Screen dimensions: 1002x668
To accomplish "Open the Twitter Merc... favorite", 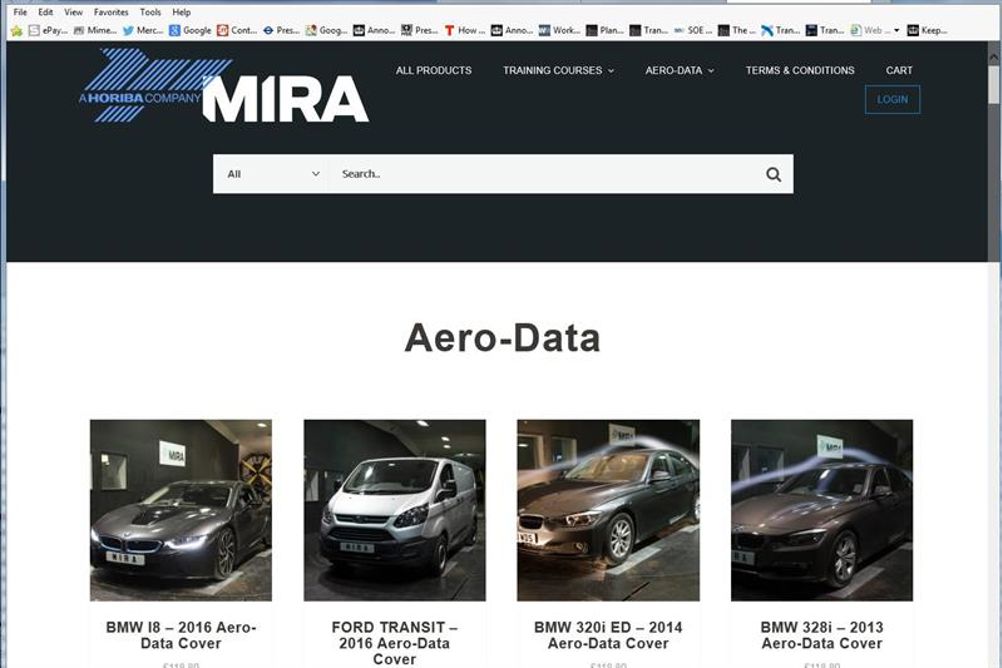I will click(143, 30).
